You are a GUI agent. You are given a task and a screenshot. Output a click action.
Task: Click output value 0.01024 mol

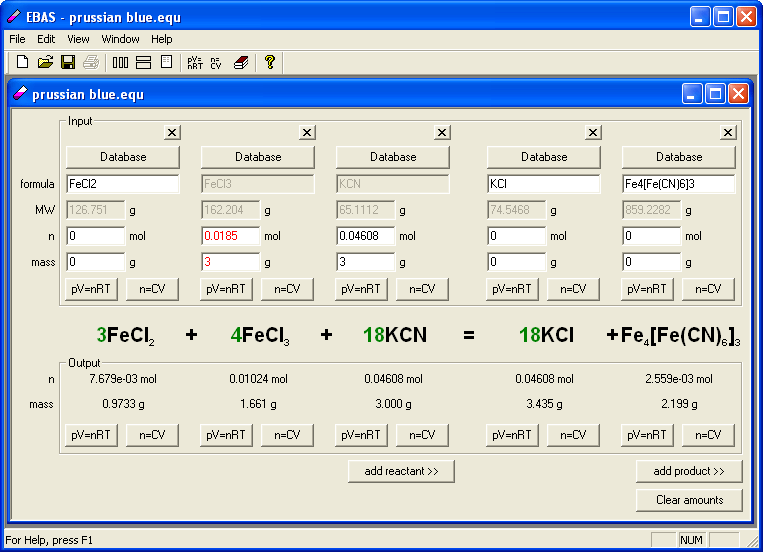click(x=258, y=379)
